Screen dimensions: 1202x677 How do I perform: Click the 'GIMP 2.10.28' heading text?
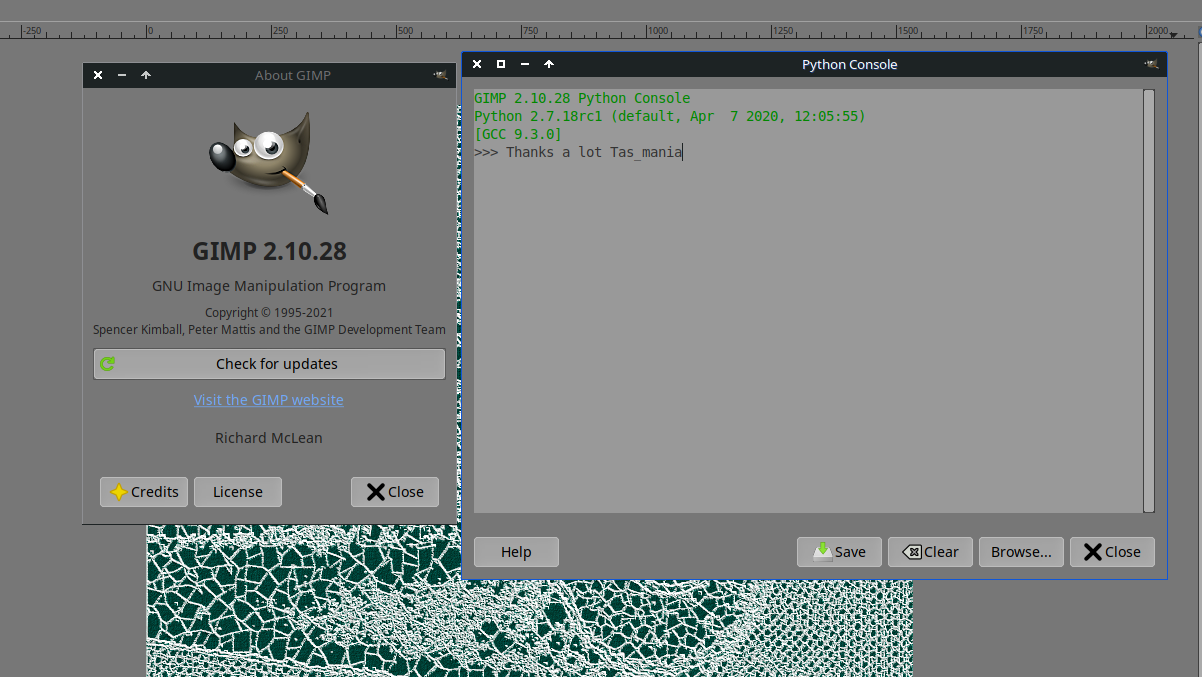coord(269,250)
